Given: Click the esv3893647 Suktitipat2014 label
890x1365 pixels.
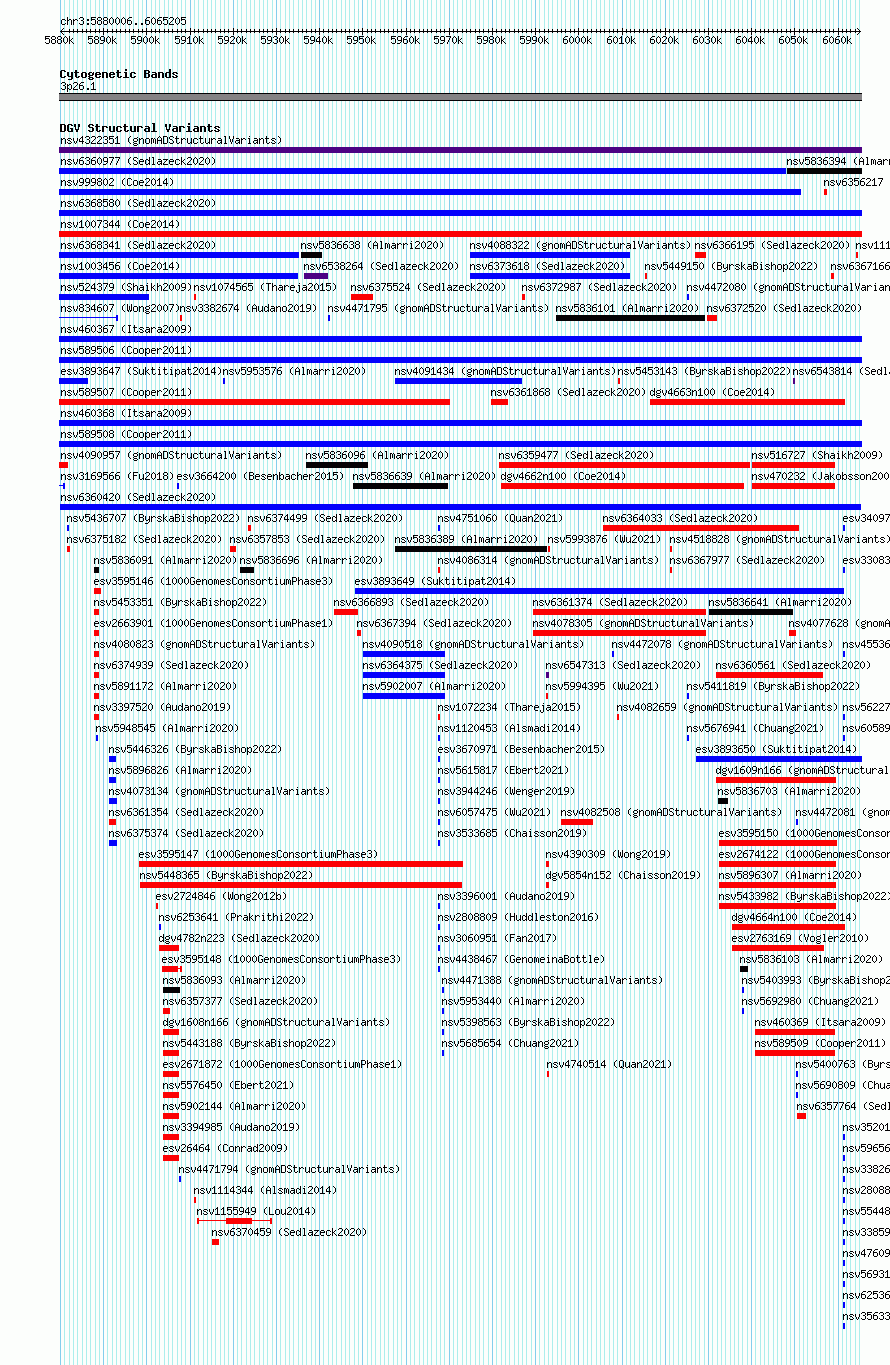Looking at the screenshot, I should pyautogui.click(x=140, y=372).
